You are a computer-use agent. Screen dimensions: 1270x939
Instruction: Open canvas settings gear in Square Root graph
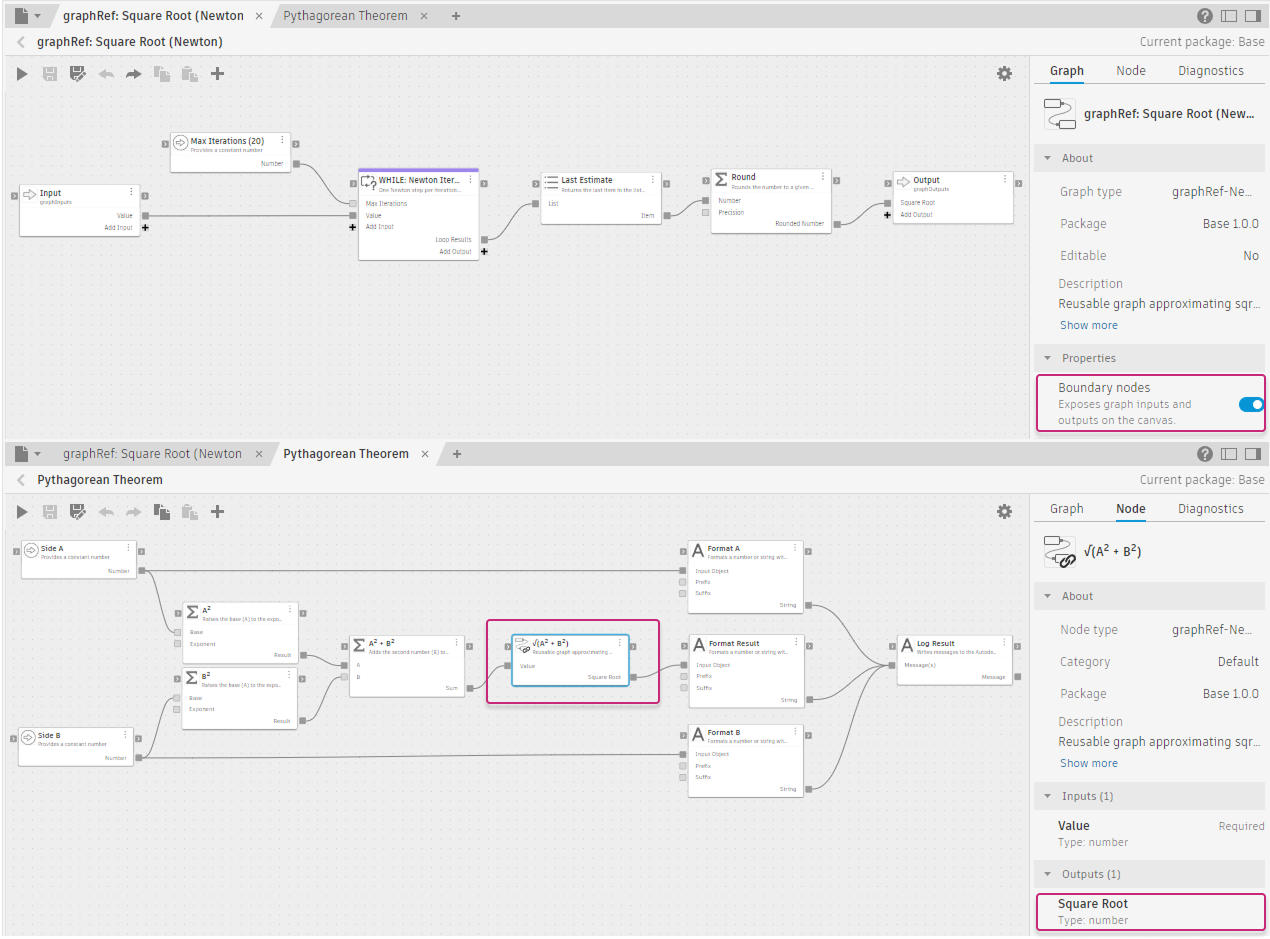point(1004,74)
